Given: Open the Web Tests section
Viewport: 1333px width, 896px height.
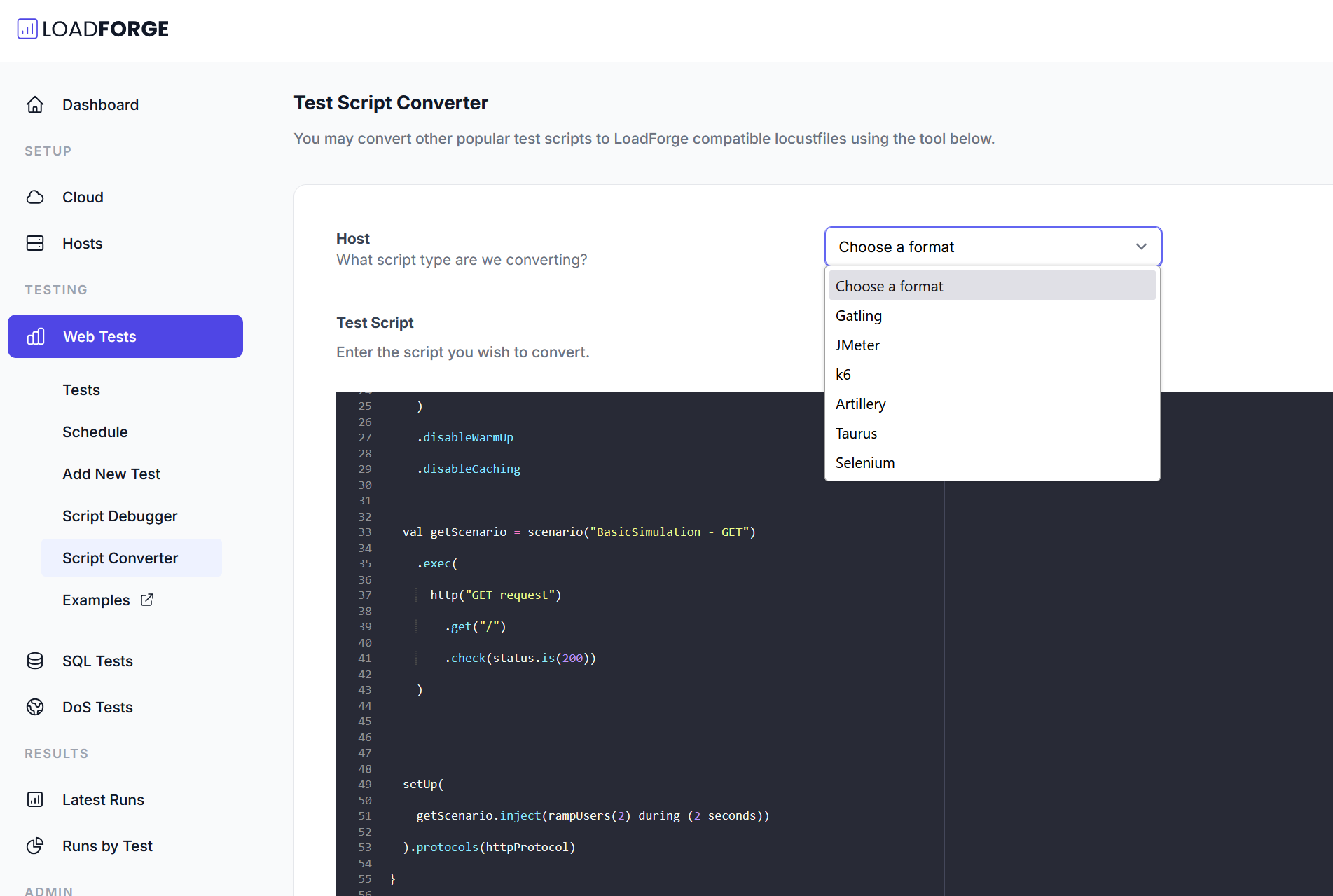Looking at the screenshot, I should tap(125, 336).
